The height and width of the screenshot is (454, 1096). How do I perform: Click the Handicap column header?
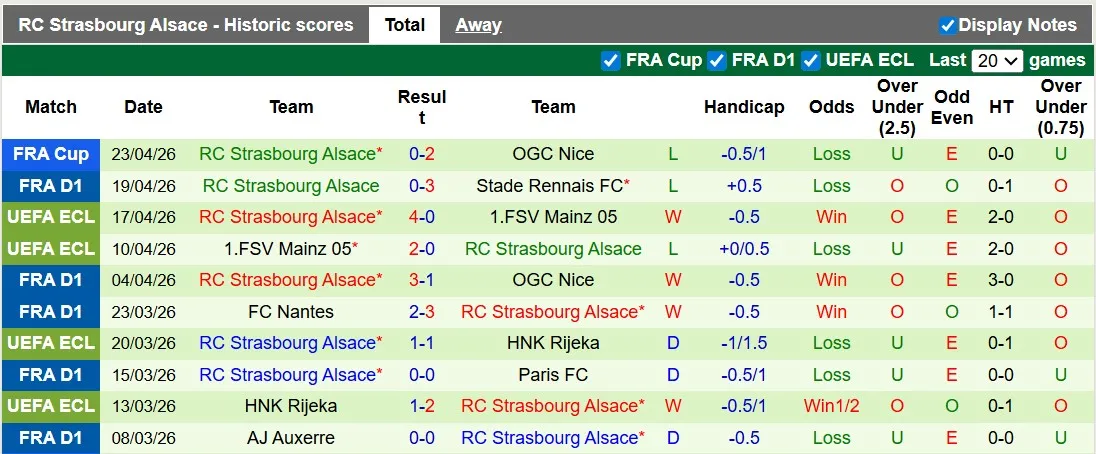[x=743, y=107]
